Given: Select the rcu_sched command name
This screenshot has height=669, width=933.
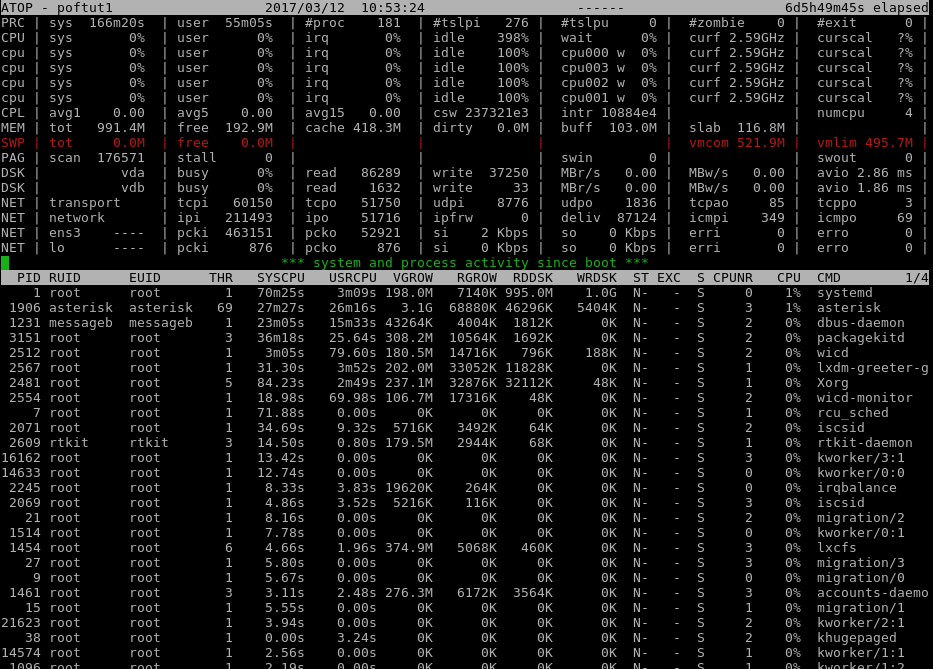Looking at the screenshot, I should [853, 412].
